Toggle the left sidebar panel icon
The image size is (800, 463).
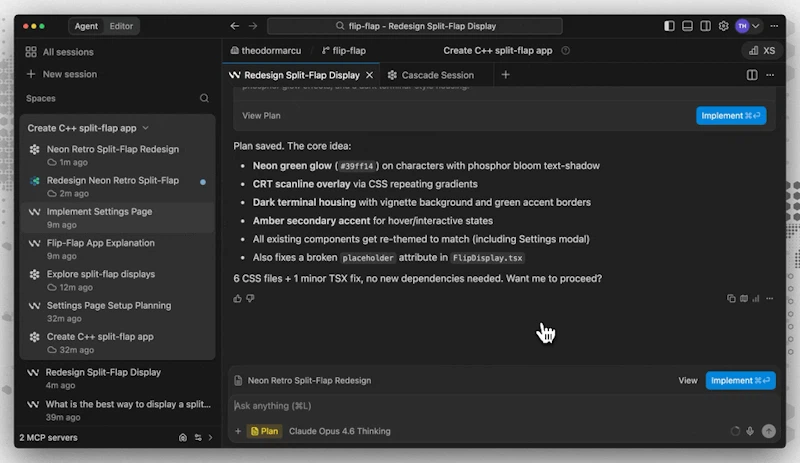669,26
